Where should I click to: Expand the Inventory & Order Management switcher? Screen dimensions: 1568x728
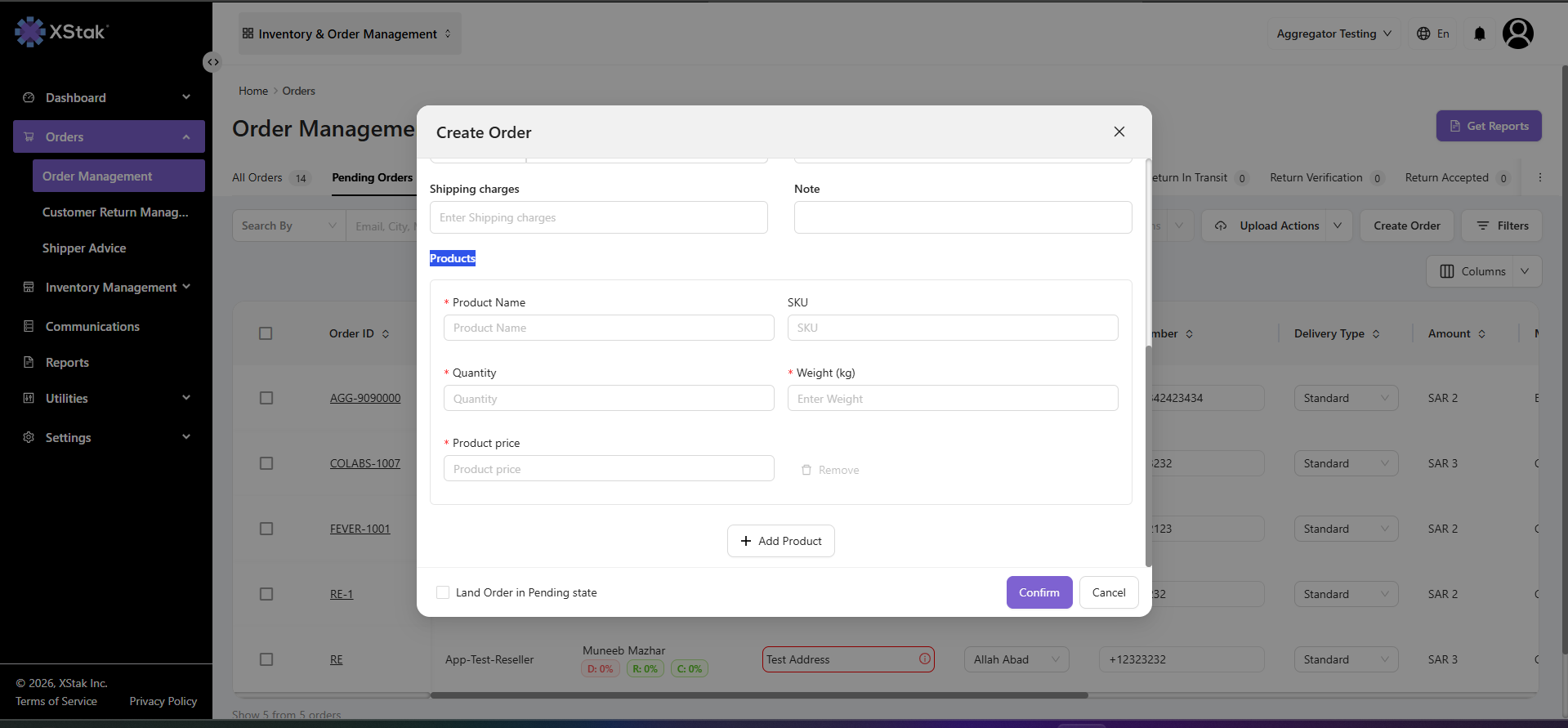click(348, 33)
